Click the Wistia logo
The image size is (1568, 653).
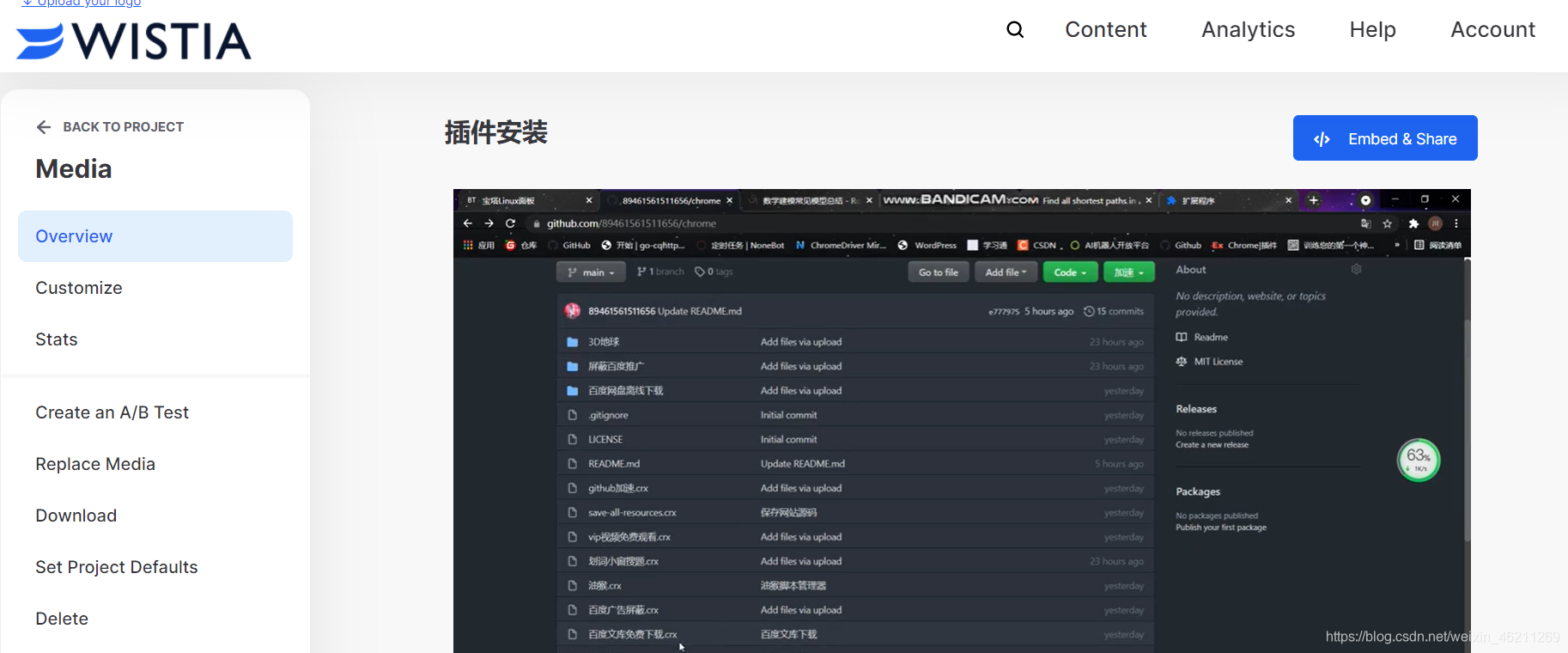134,41
